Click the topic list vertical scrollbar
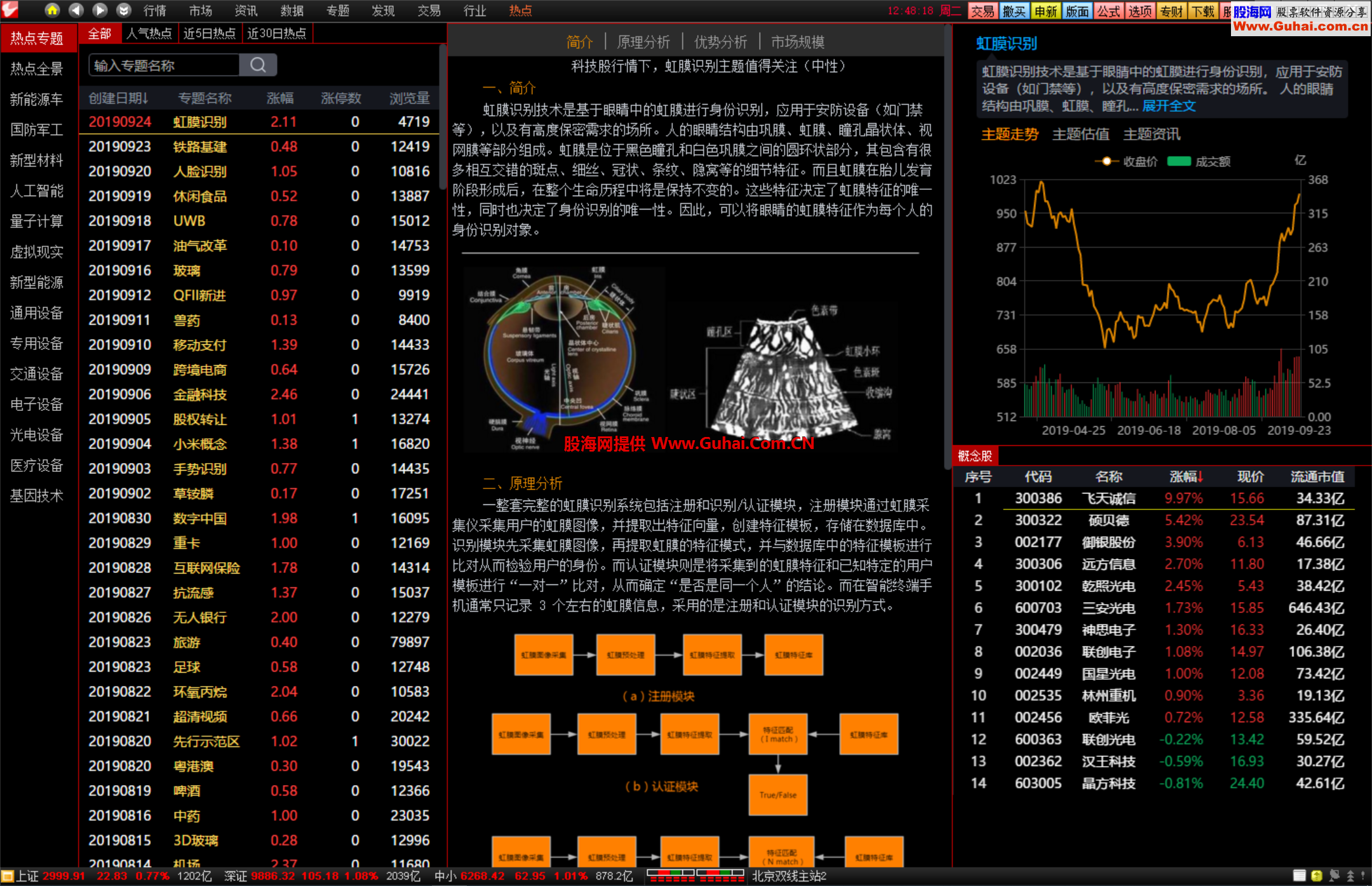Screen dimensions: 1372x886 point(442,116)
